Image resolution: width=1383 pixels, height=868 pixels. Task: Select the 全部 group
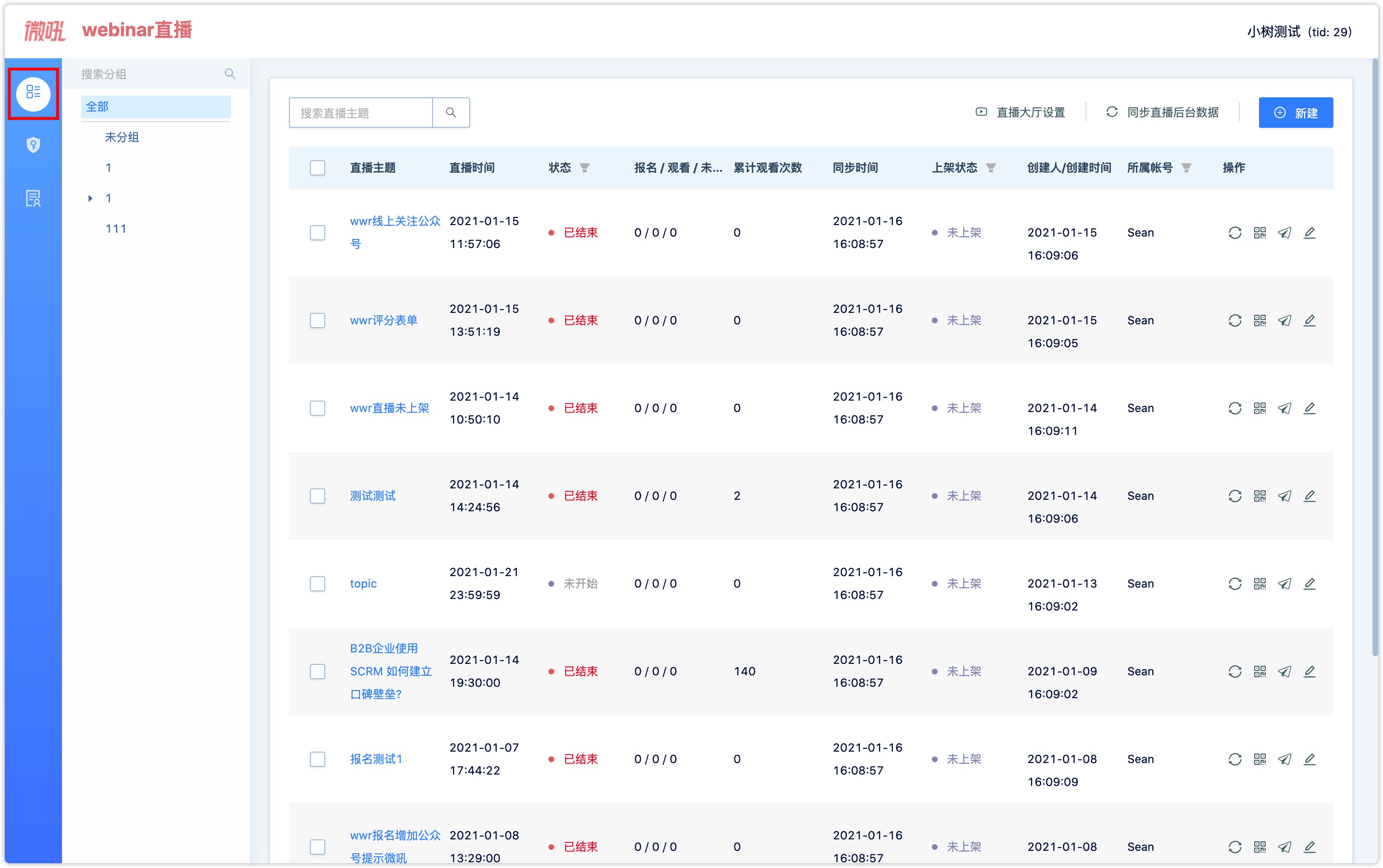click(x=155, y=107)
